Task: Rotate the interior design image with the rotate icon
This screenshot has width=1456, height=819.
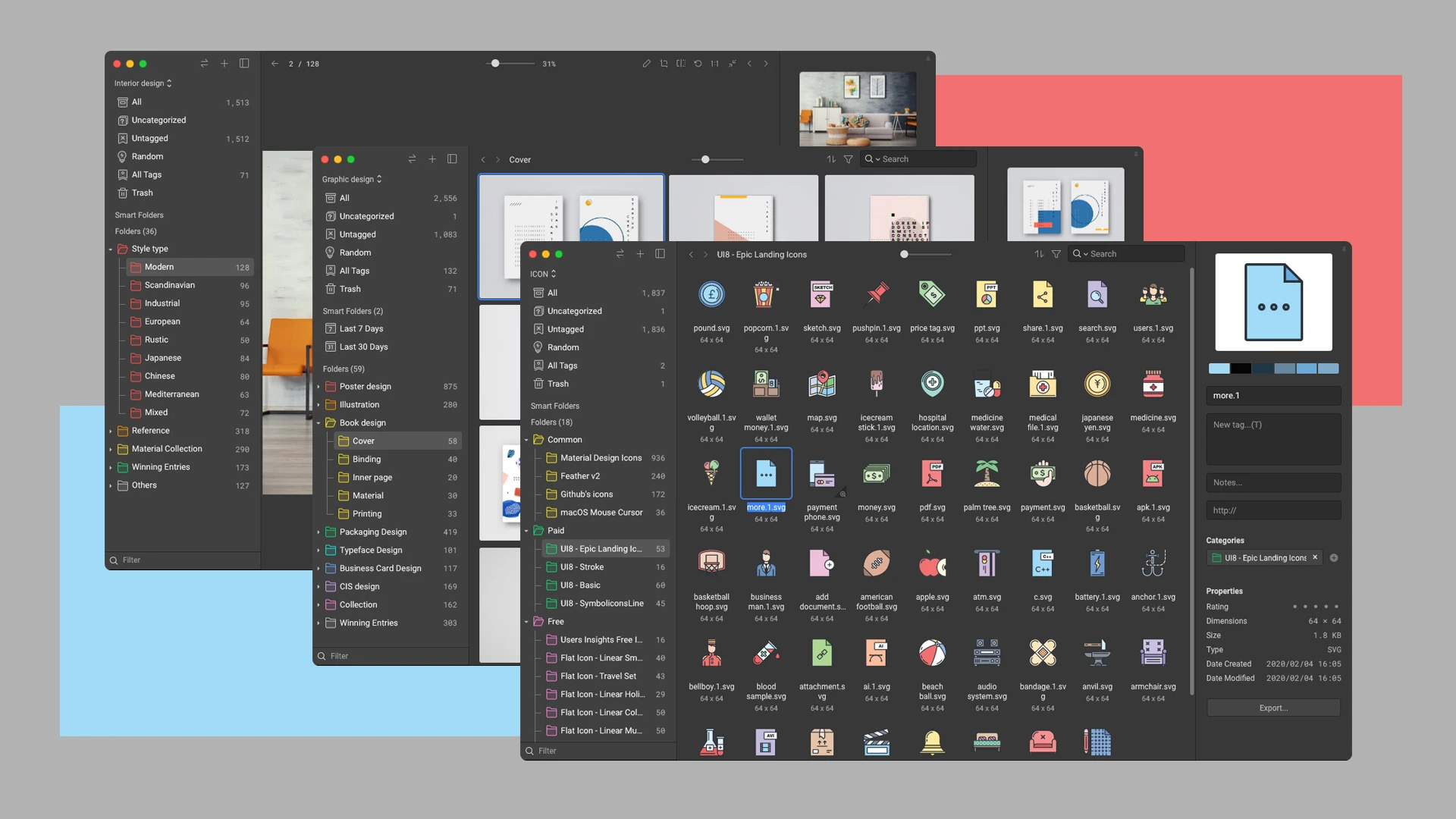Action: click(698, 64)
